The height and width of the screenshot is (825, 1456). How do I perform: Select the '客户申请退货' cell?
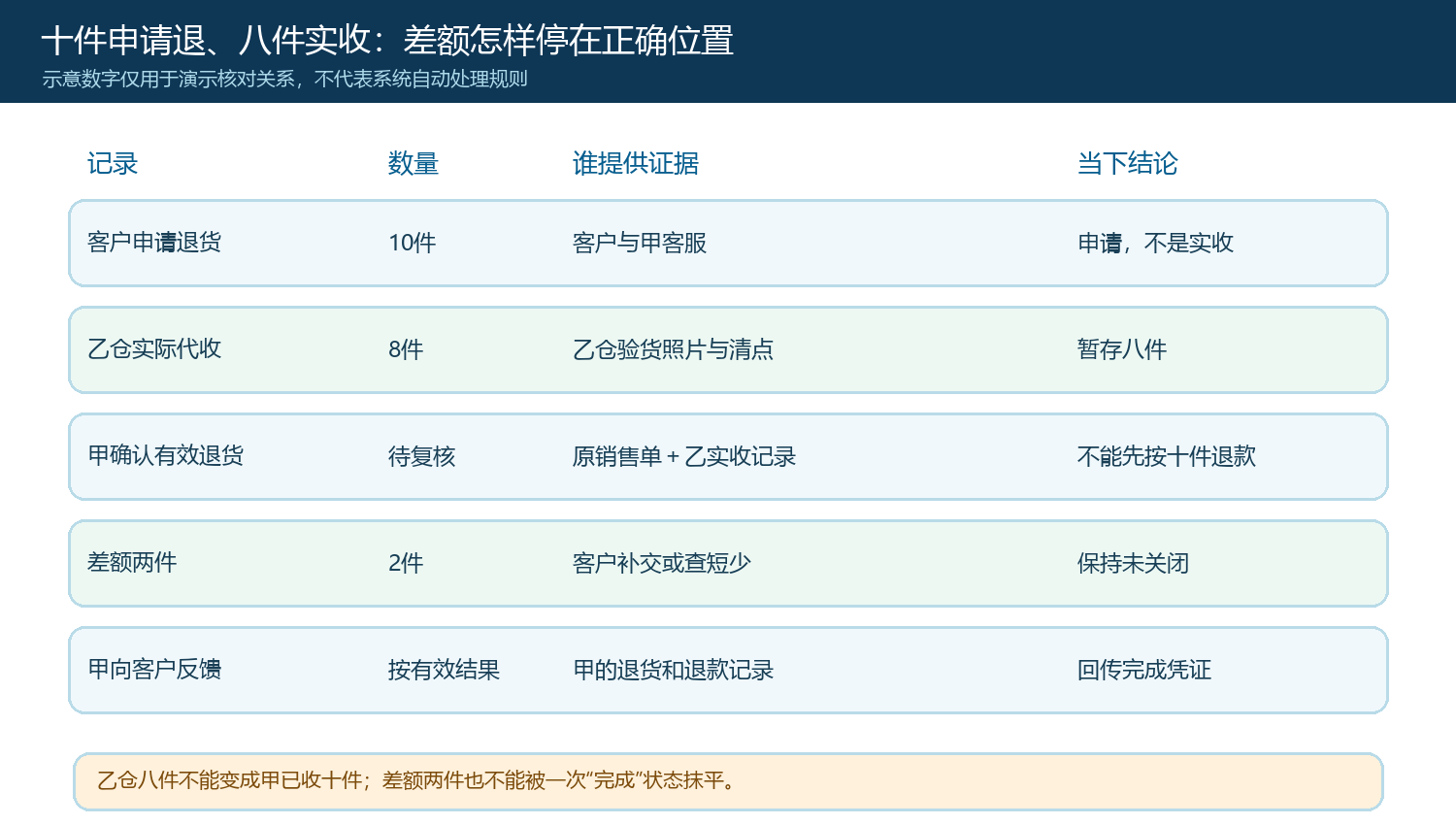[154, 243]
